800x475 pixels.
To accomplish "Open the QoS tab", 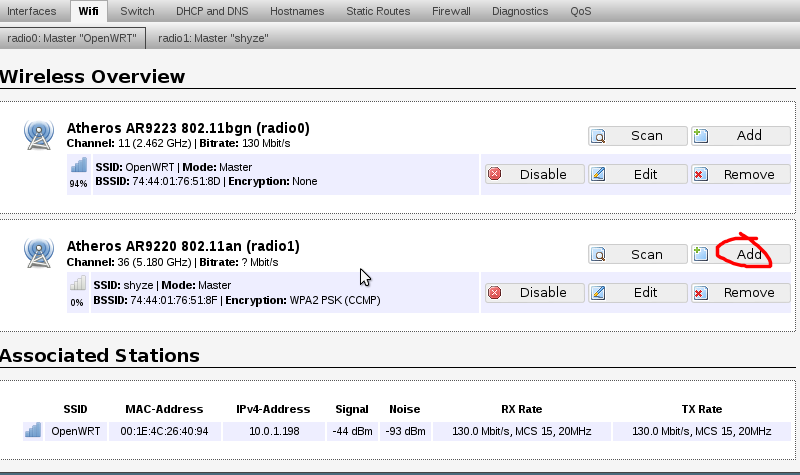I will tap(581, 11).
